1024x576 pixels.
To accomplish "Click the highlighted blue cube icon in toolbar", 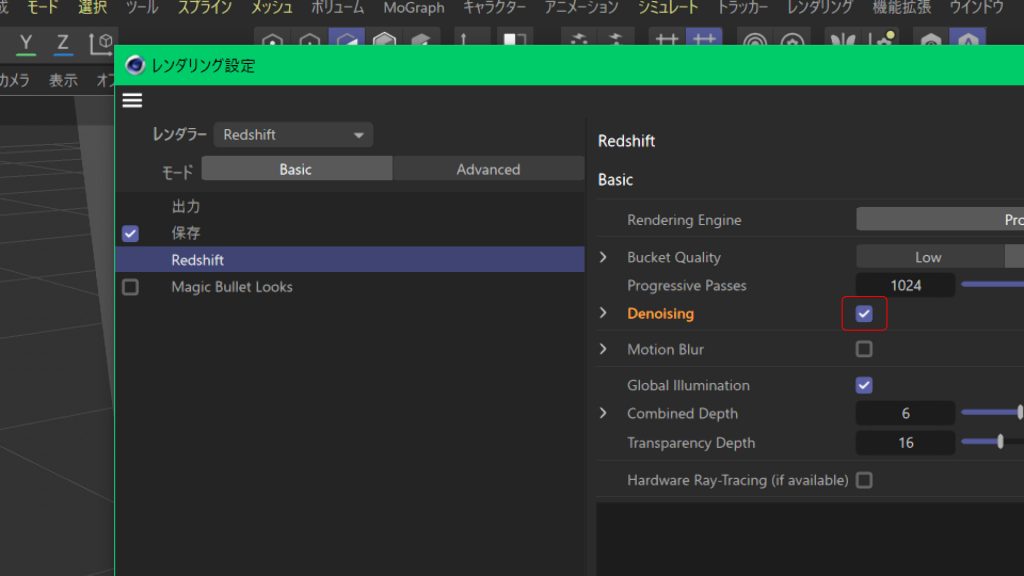I will point(347,42).
